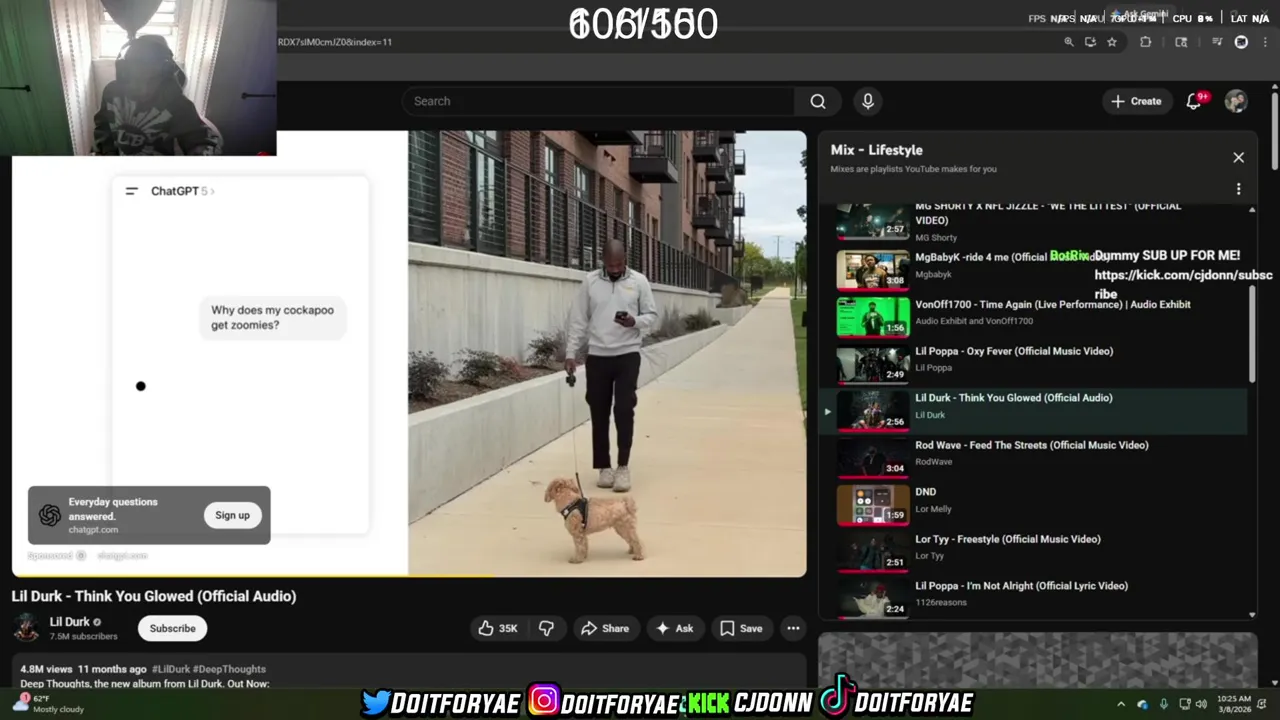Click Lil Durk channel name text

pyautogui.click(x=69, y=622)
